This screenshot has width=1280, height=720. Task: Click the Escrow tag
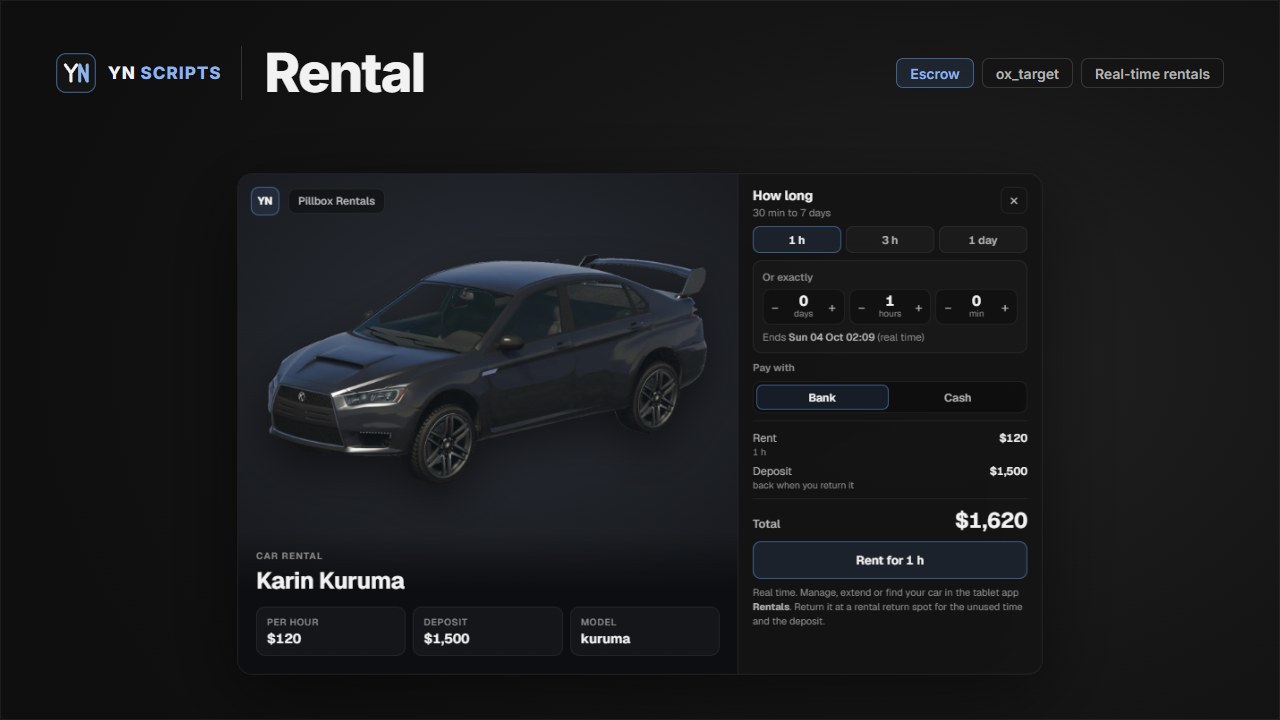click(935, 74)
